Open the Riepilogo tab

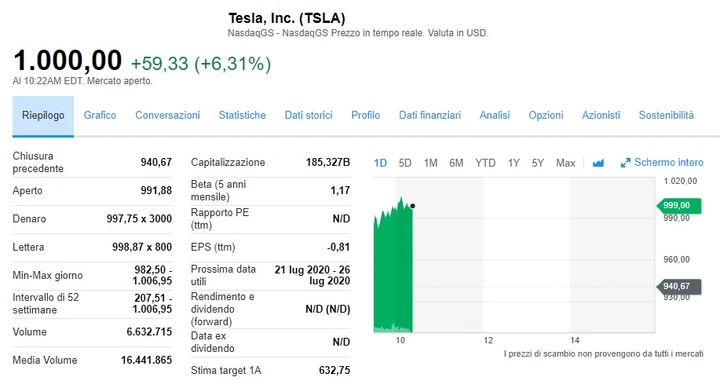(x=43, y=116)
